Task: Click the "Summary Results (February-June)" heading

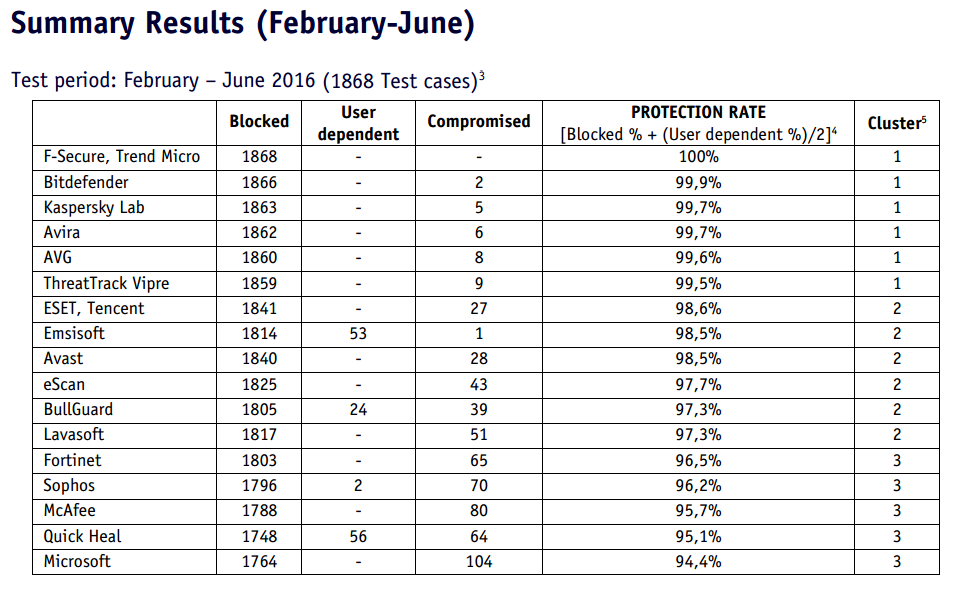Action: pyautogui.click(x=242, y=25)
